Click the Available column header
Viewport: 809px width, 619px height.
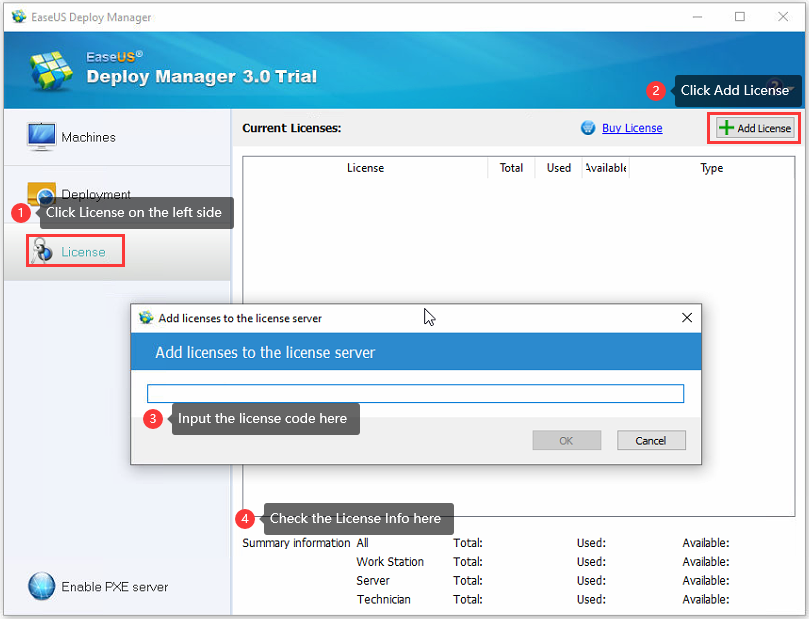[606, 168]
